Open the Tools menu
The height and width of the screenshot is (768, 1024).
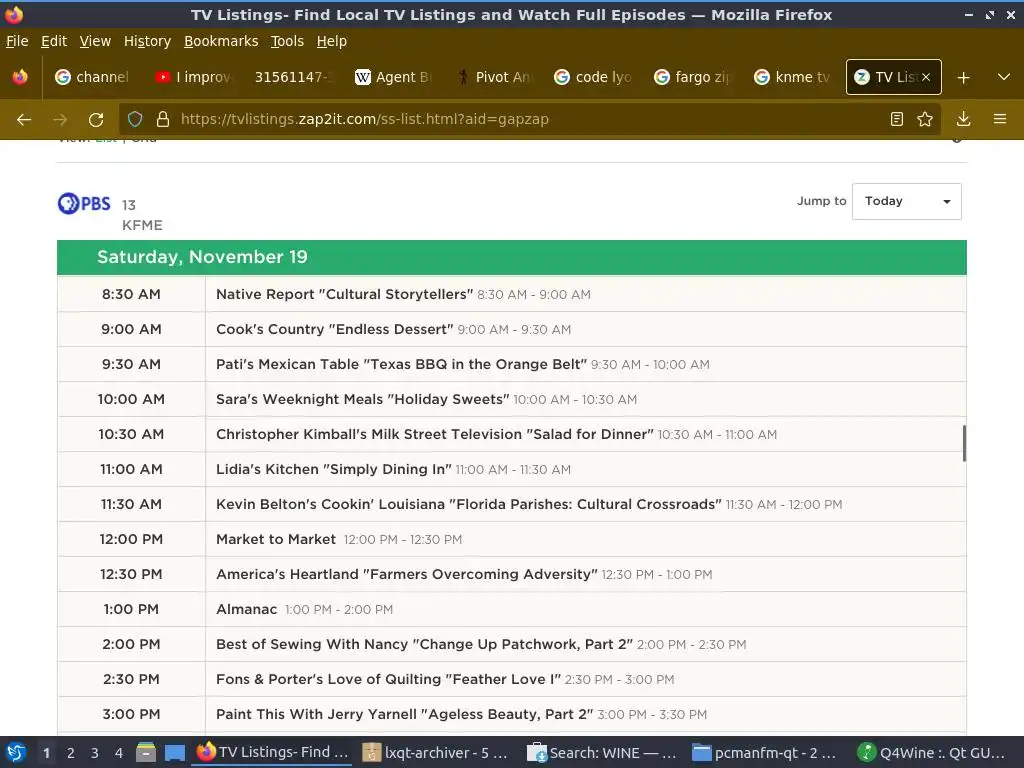(287, 41)
